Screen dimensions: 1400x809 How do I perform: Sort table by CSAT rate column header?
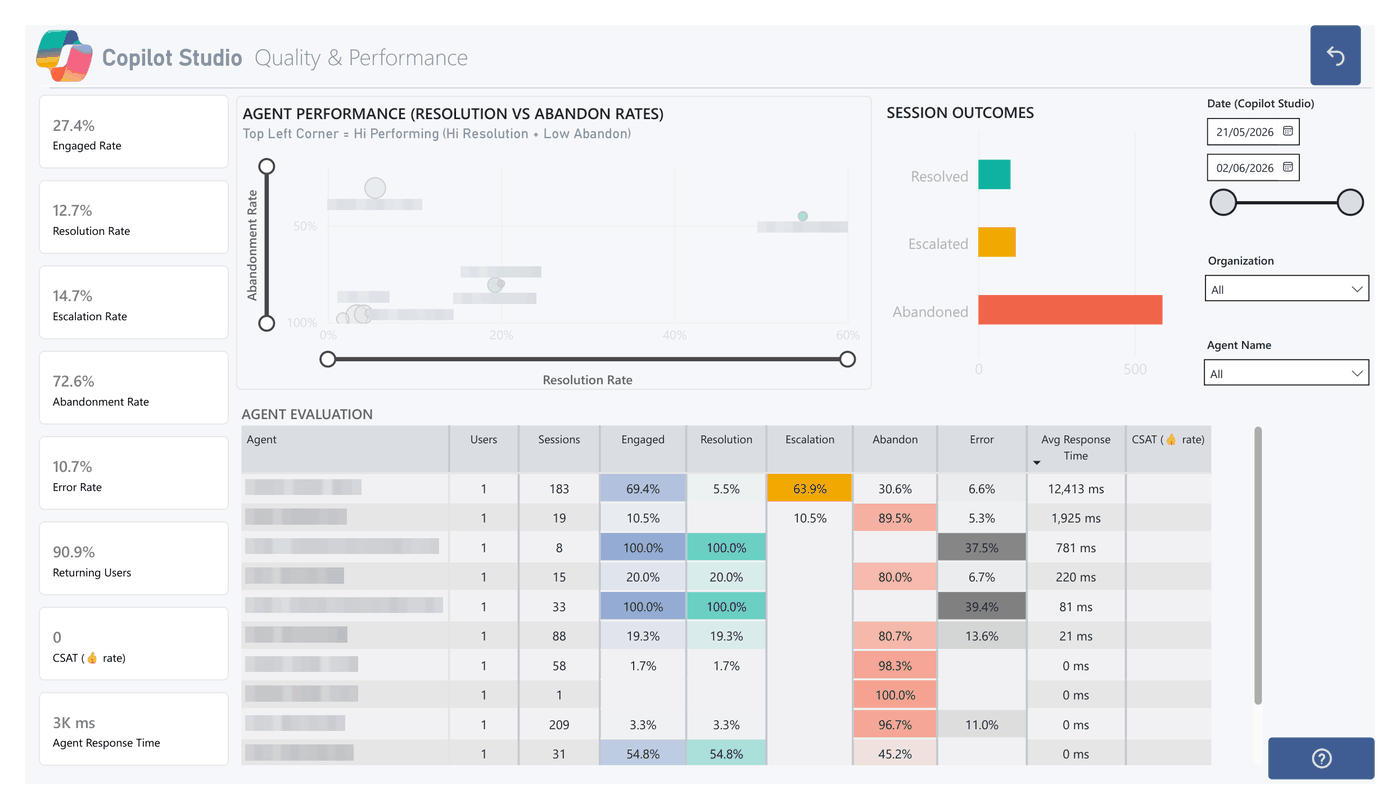pos(1168,449)
